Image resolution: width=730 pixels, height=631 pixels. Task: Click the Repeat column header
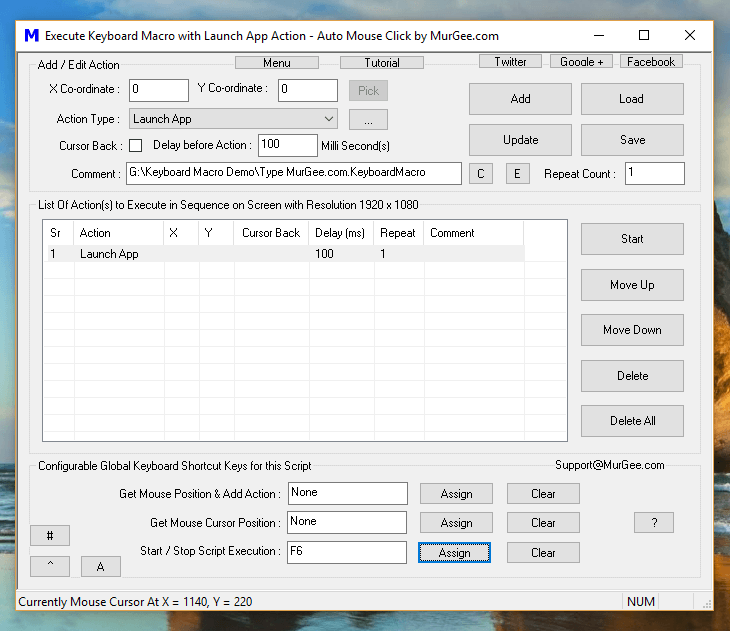[398, 233]
